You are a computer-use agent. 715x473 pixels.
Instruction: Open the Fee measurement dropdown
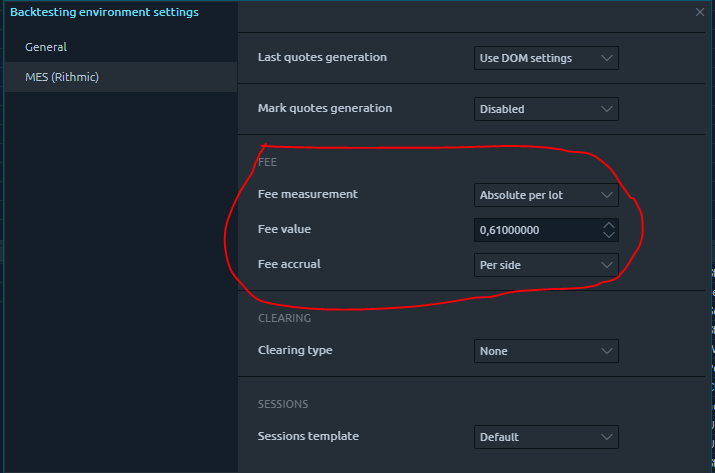[545, 195]
